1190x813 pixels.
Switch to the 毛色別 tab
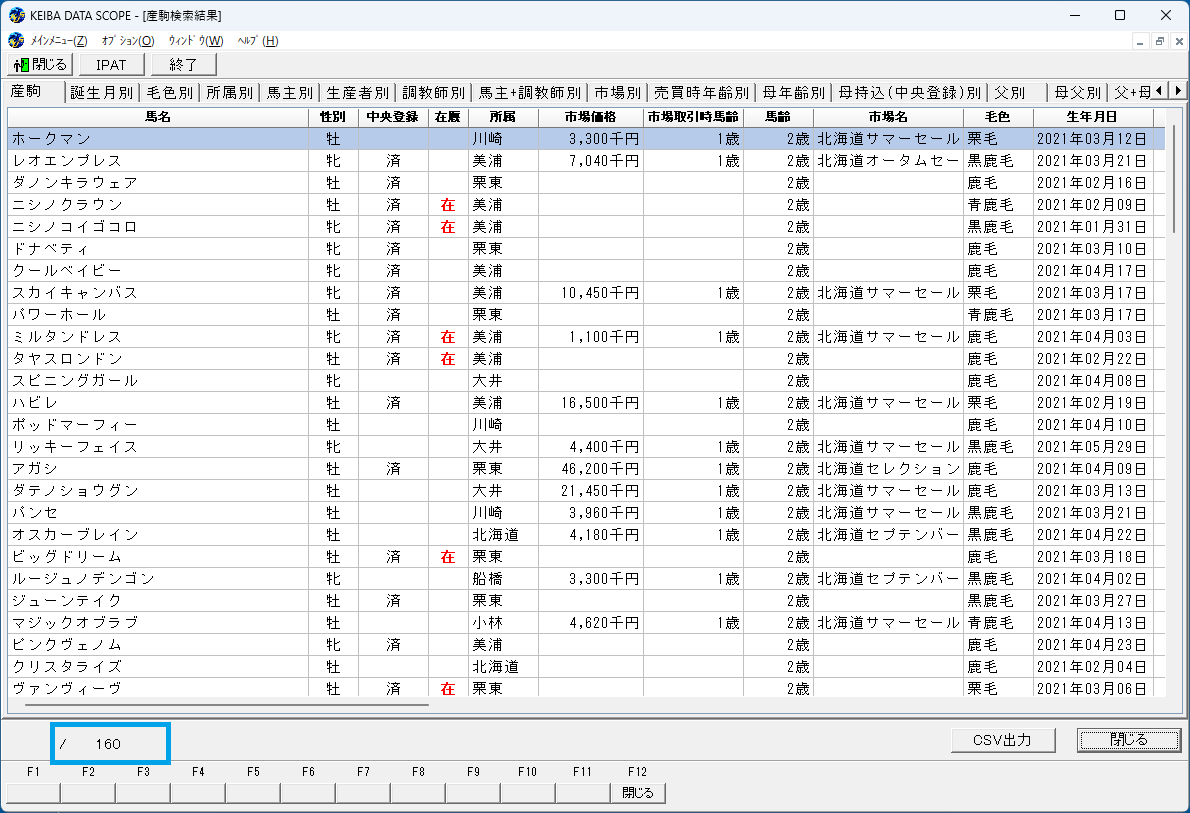click(169, 93)
